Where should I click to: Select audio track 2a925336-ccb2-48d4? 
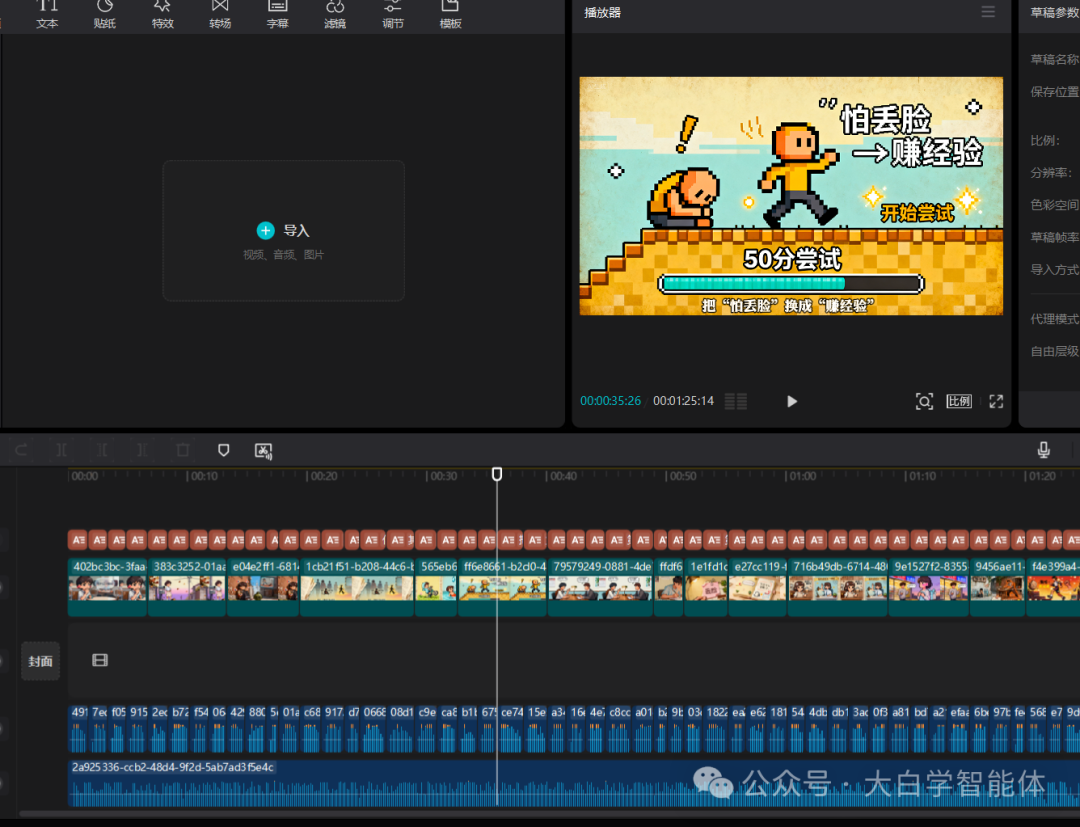pos(574,783)
